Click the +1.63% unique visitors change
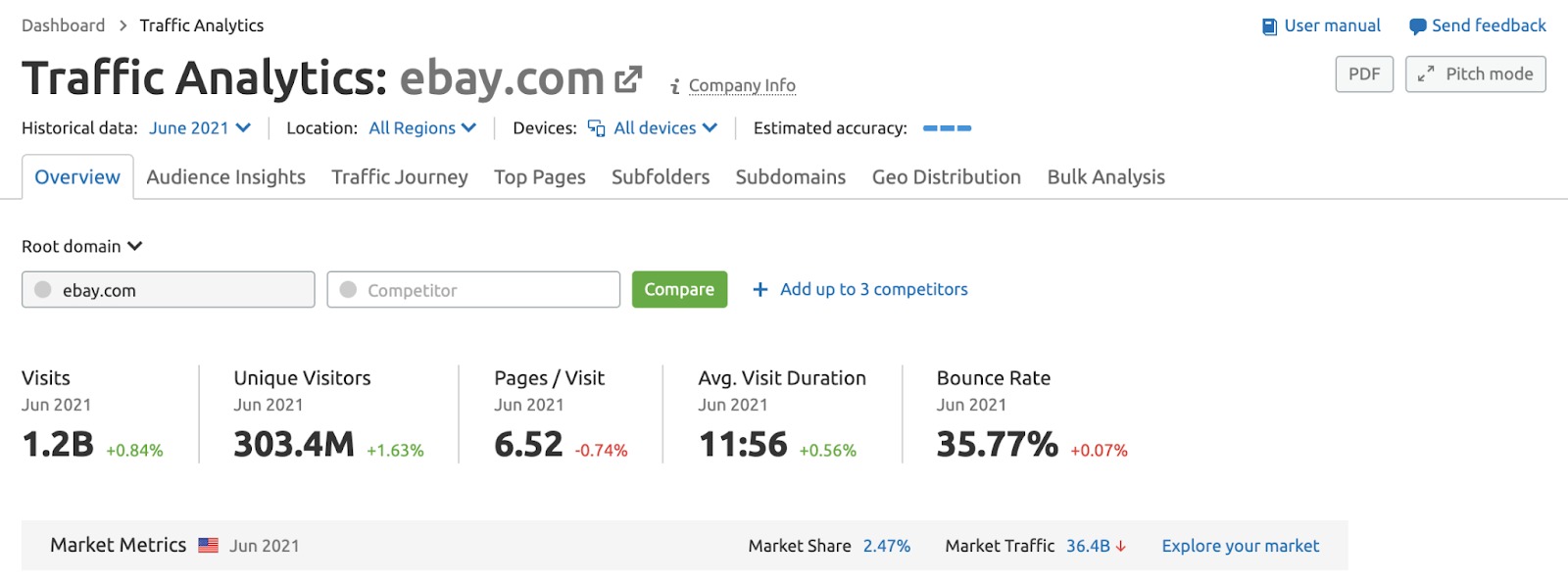Screen dimensions: 1568x583 (x=395, y=451)
